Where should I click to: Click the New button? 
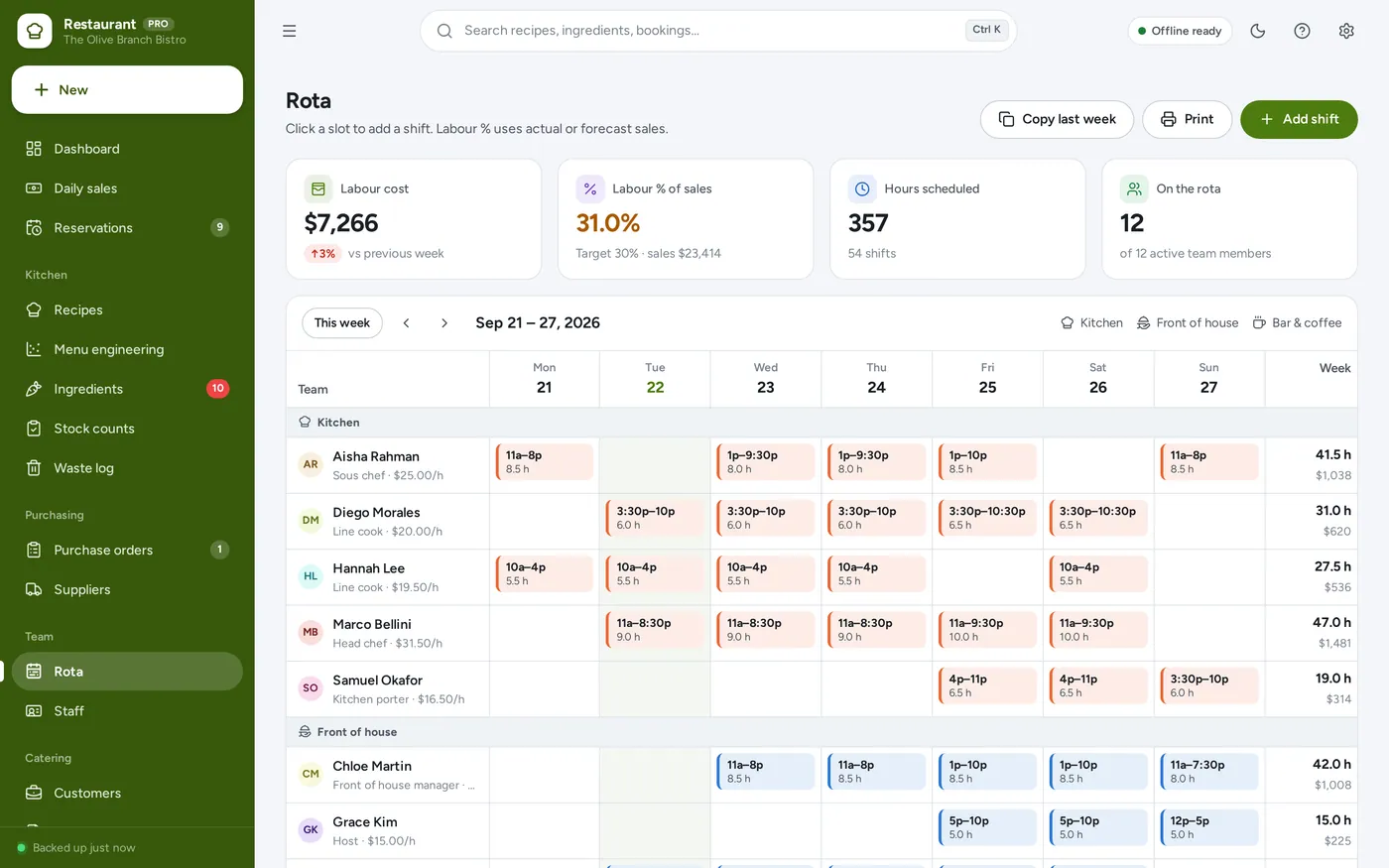pos(127,90)
